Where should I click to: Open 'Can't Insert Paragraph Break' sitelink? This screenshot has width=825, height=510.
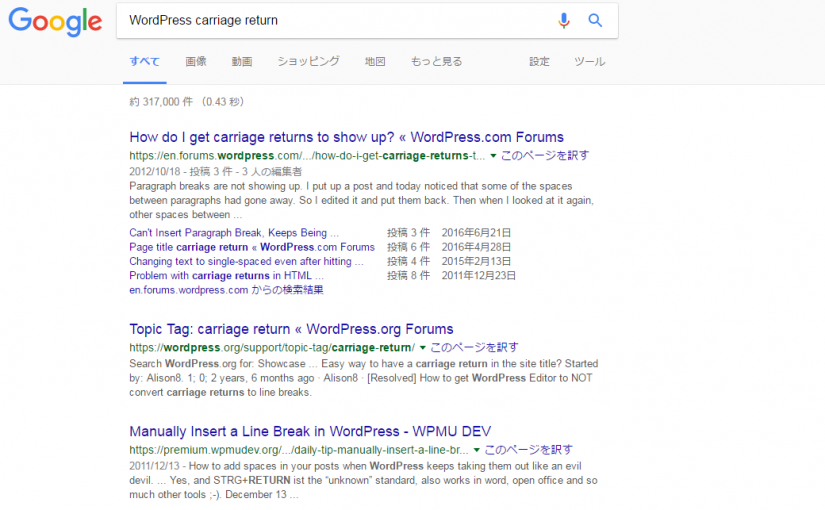pos(234,233)
